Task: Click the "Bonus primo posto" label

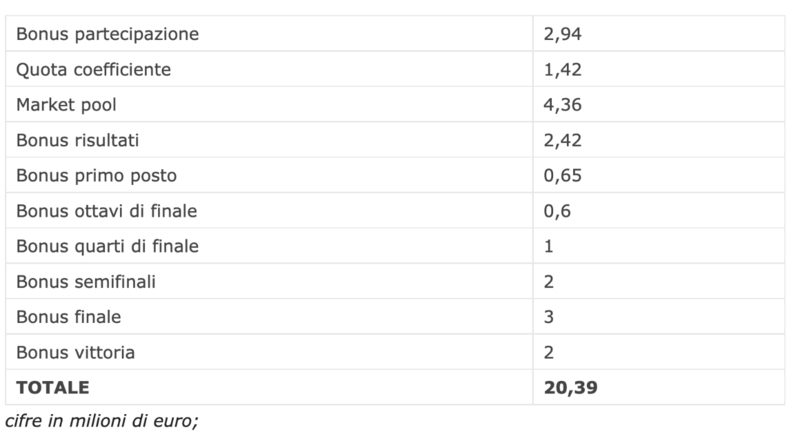Action: click(96, 176)
